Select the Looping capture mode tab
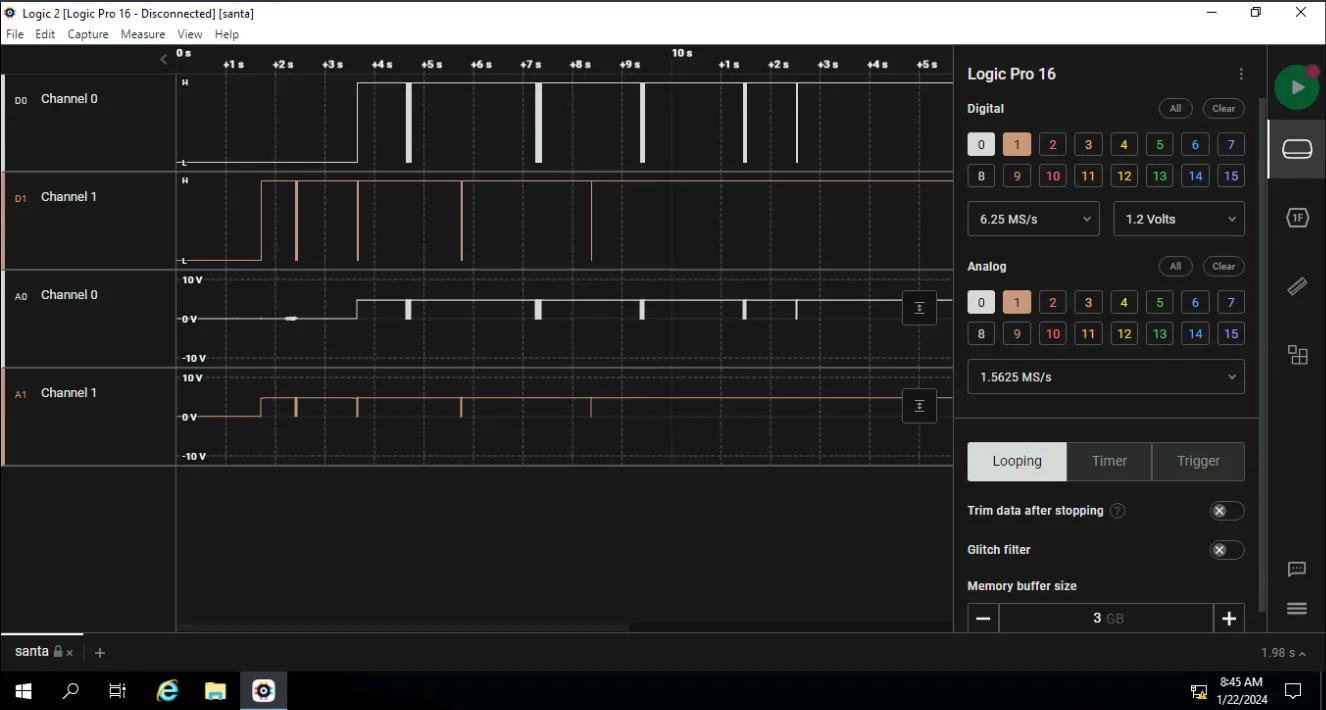Screen dimensions: 1326x710 point(1017,461)
